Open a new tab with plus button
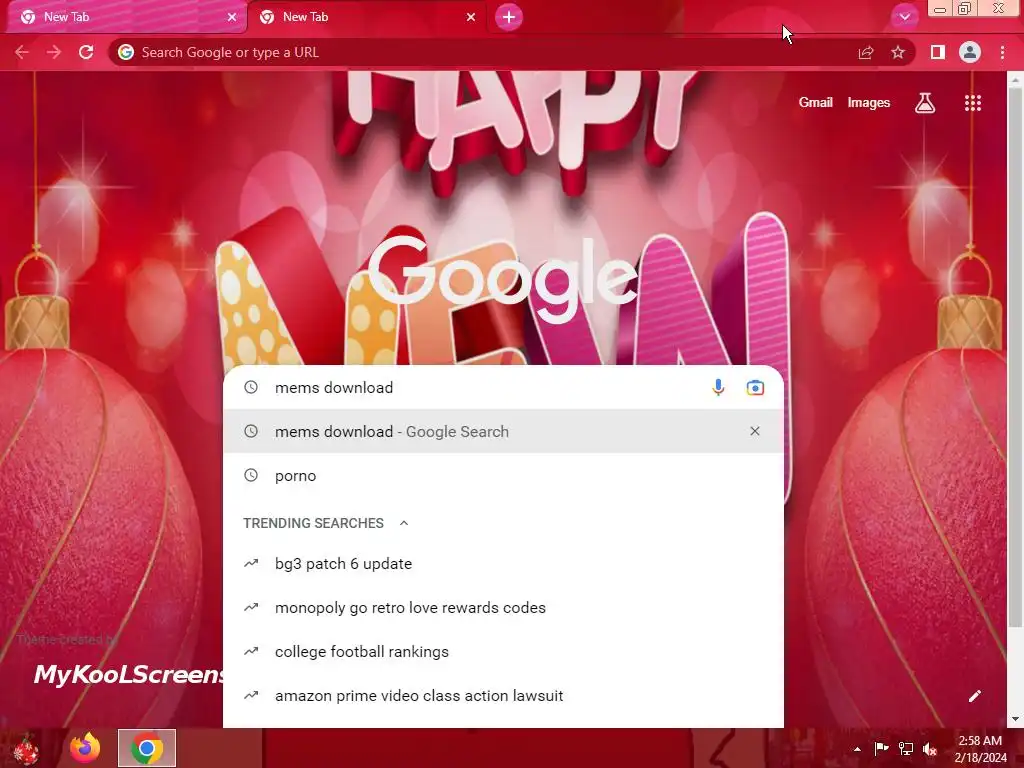Image resolution: width=1024 pixels, height=768 pixels. pos(509,17)
